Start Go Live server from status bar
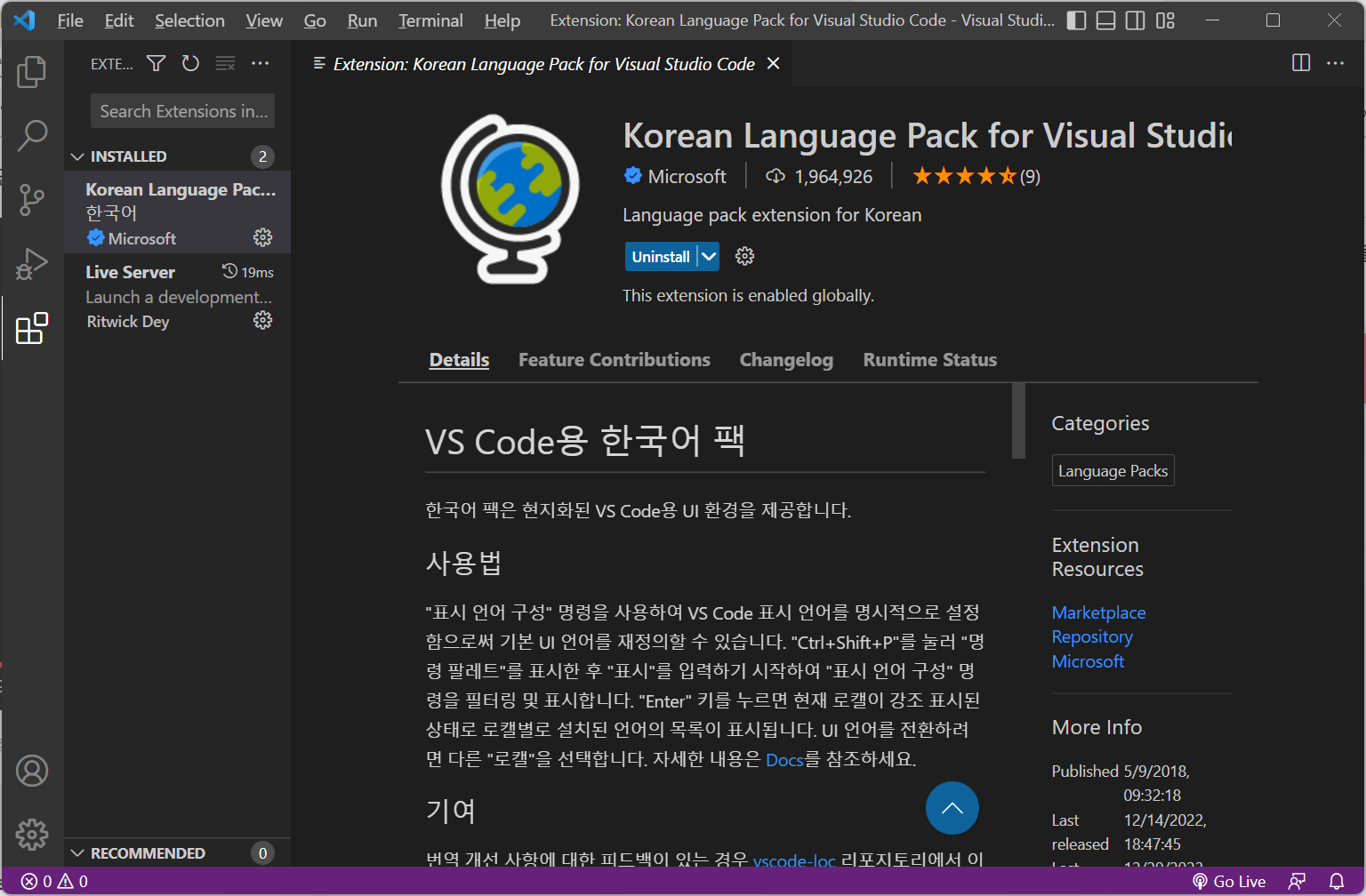This screenshot has height=896, width=1366. click(1229, 881)
